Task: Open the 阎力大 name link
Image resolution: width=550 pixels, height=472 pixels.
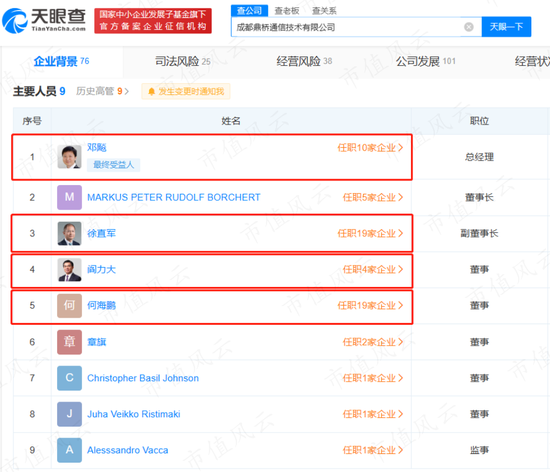Action: [x=101, y=269]
